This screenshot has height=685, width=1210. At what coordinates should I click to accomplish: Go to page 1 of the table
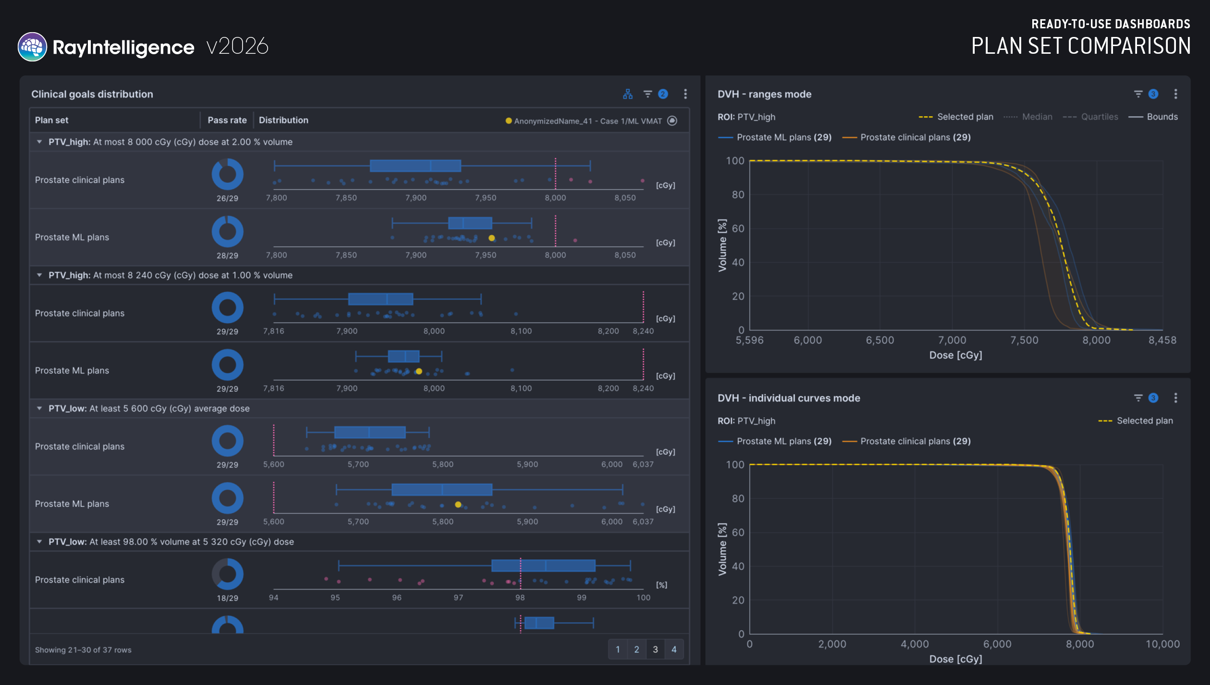618,650
